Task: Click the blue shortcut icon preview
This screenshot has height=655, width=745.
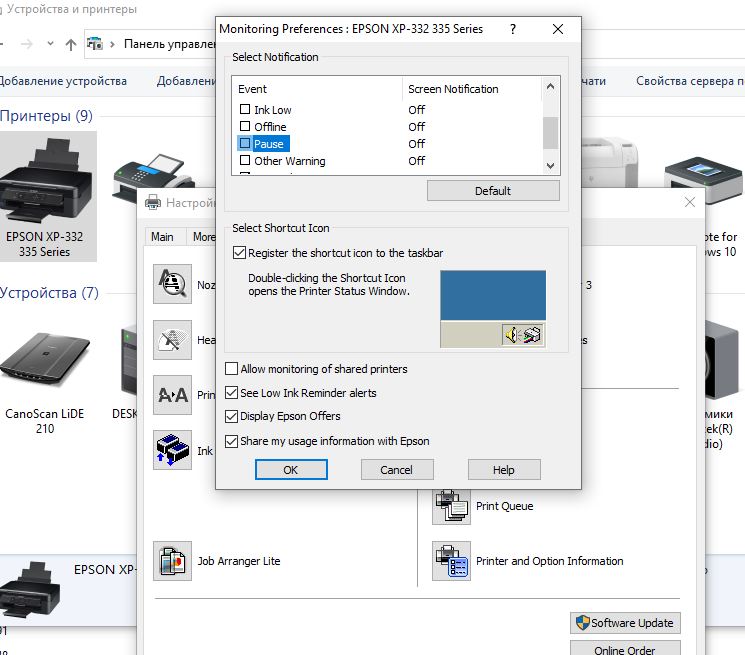Action: coord(493,295)
